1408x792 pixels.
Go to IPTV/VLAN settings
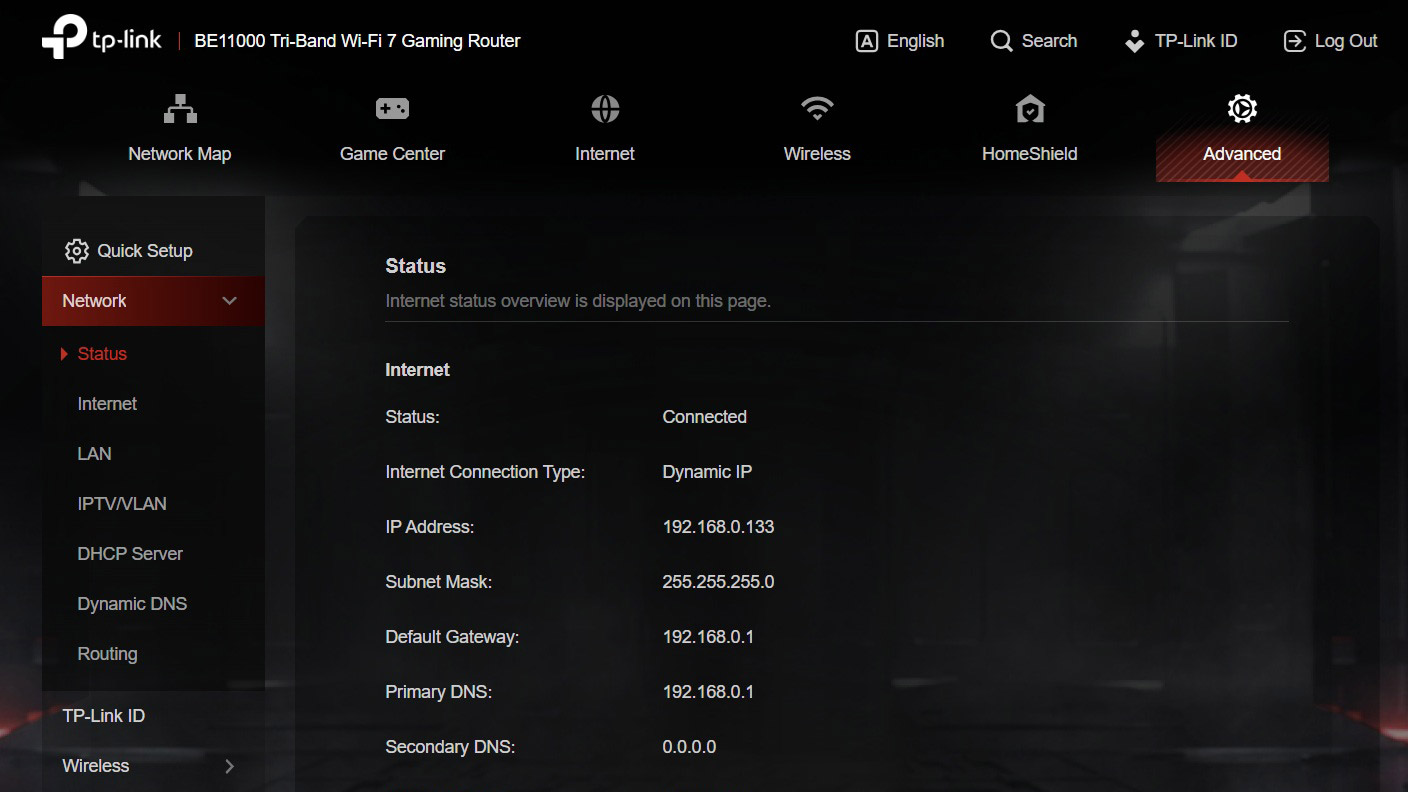pos(122,504)
